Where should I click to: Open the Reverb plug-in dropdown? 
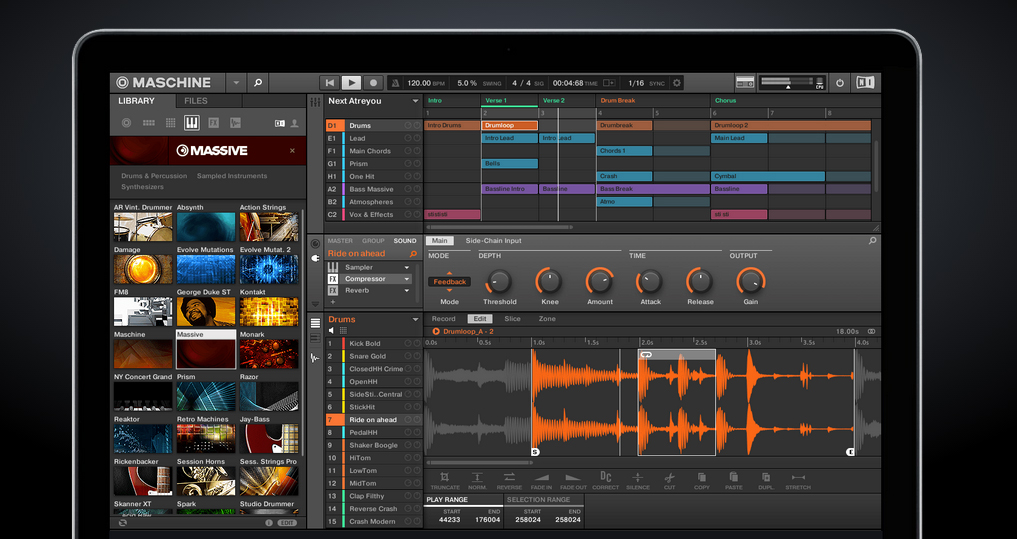[407, 291]
